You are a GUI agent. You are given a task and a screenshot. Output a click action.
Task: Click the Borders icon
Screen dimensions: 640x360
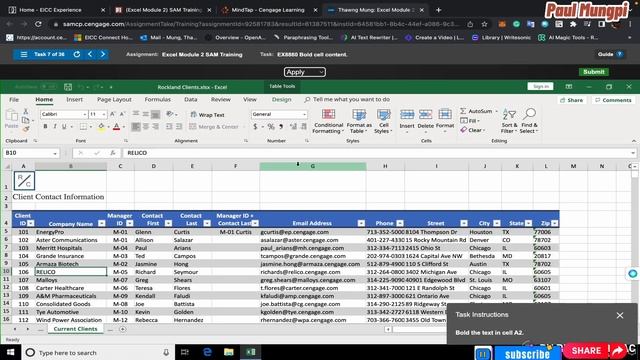pos(83,127)
